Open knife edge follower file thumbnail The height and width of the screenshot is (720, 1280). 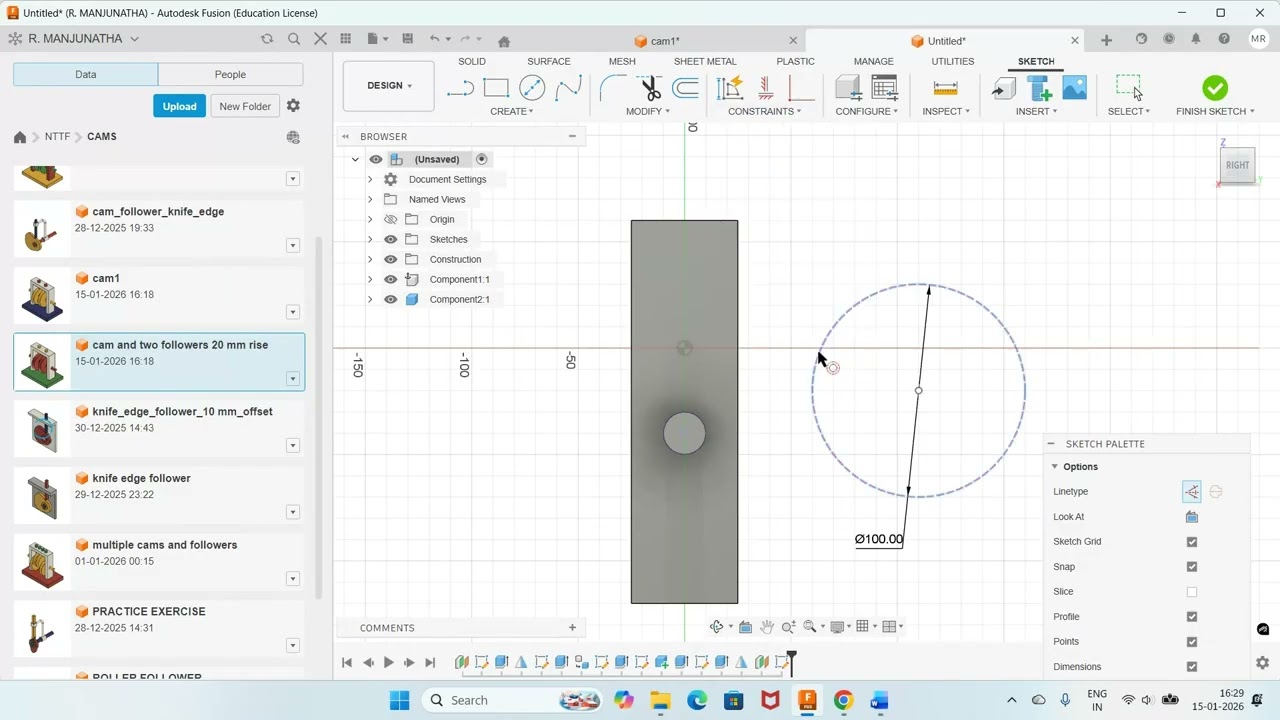coord(43,494)
